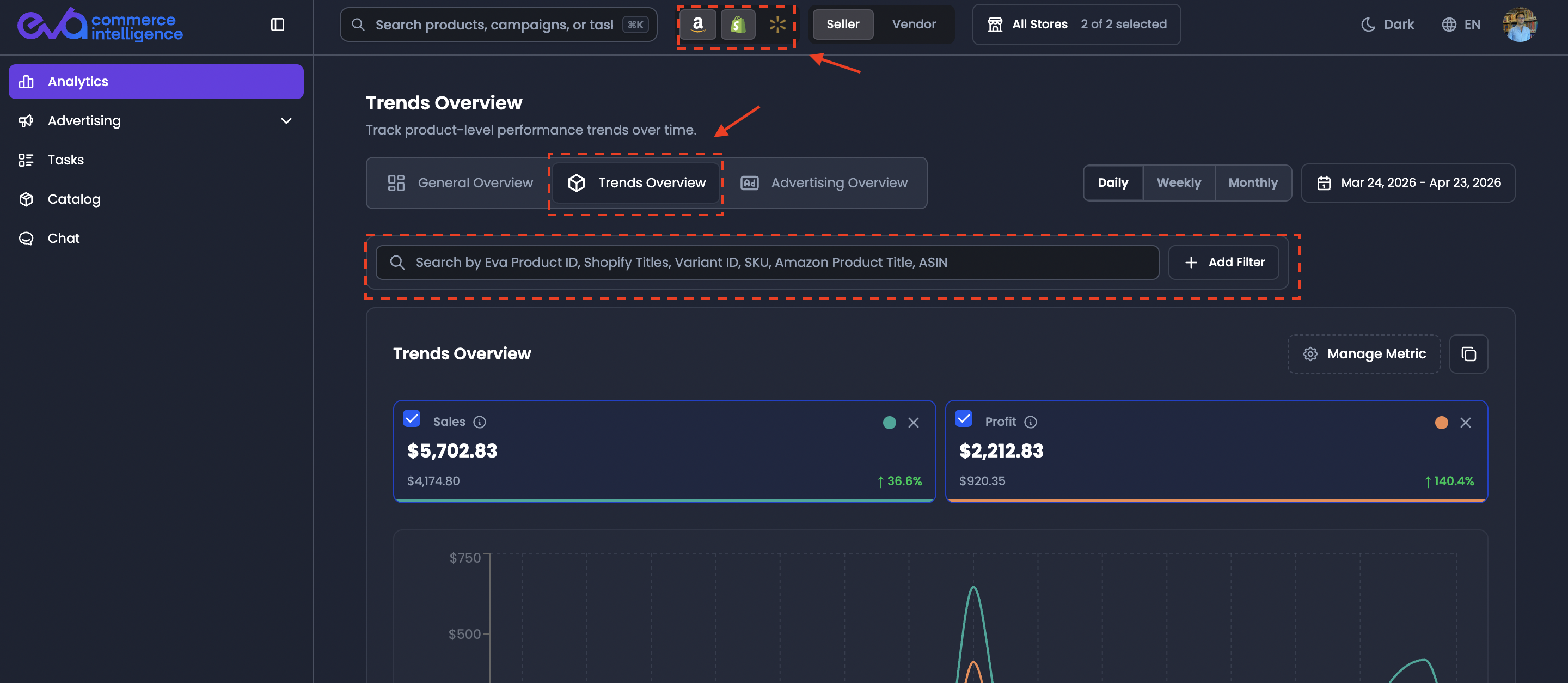This screenshot has width=1568, height=683.
Task: Click the previous Sales value $4,174.80
Action: coord(433,481)
